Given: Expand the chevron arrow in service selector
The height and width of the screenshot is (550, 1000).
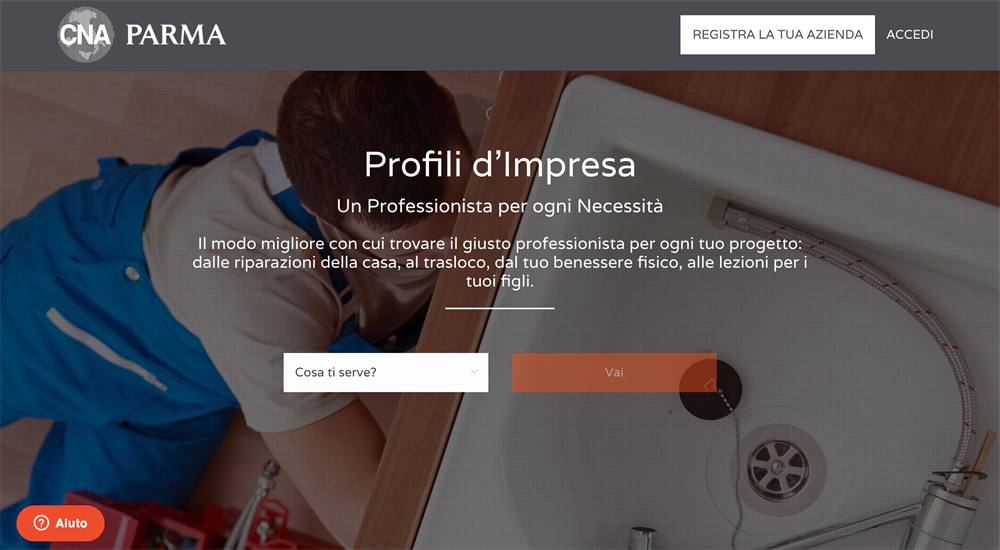Looking at the screenshot, I should point(474,372).
